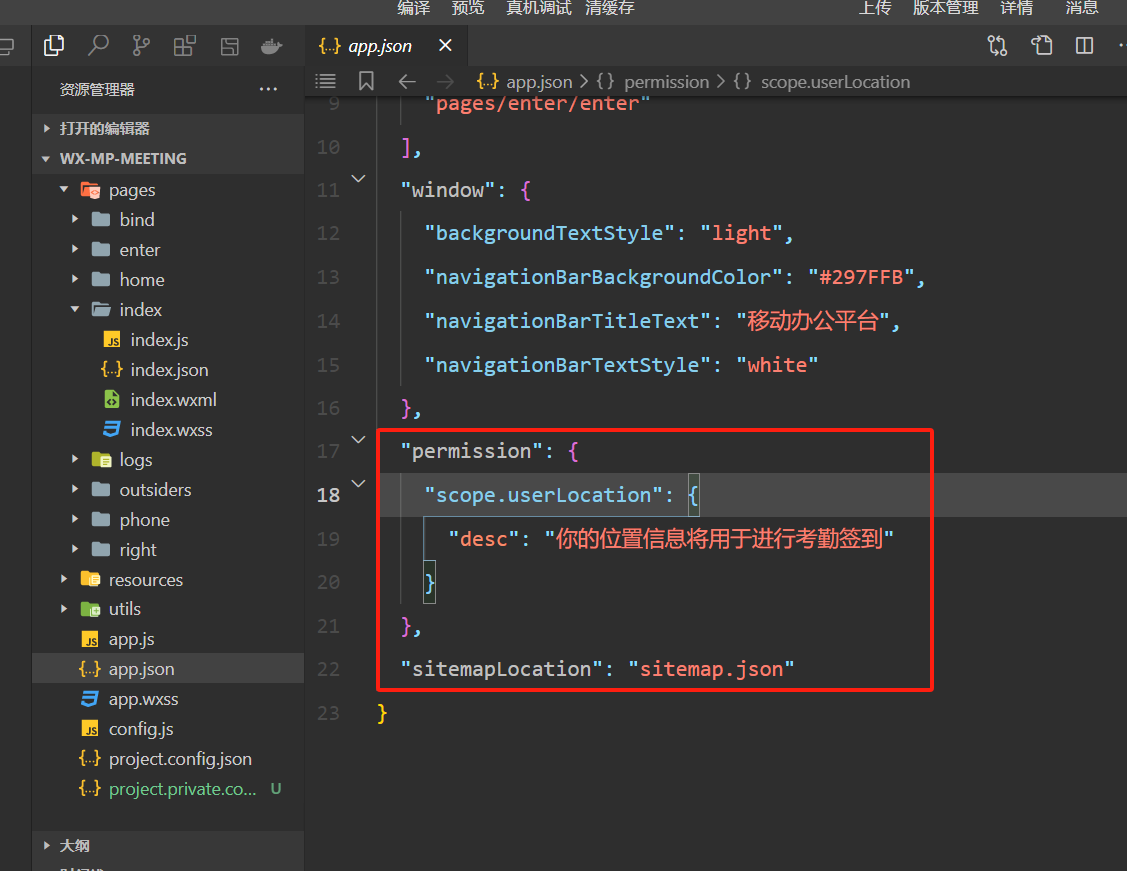Click the back navigation arrow
Screen dimensions: 1127x871
click(406, 81)
